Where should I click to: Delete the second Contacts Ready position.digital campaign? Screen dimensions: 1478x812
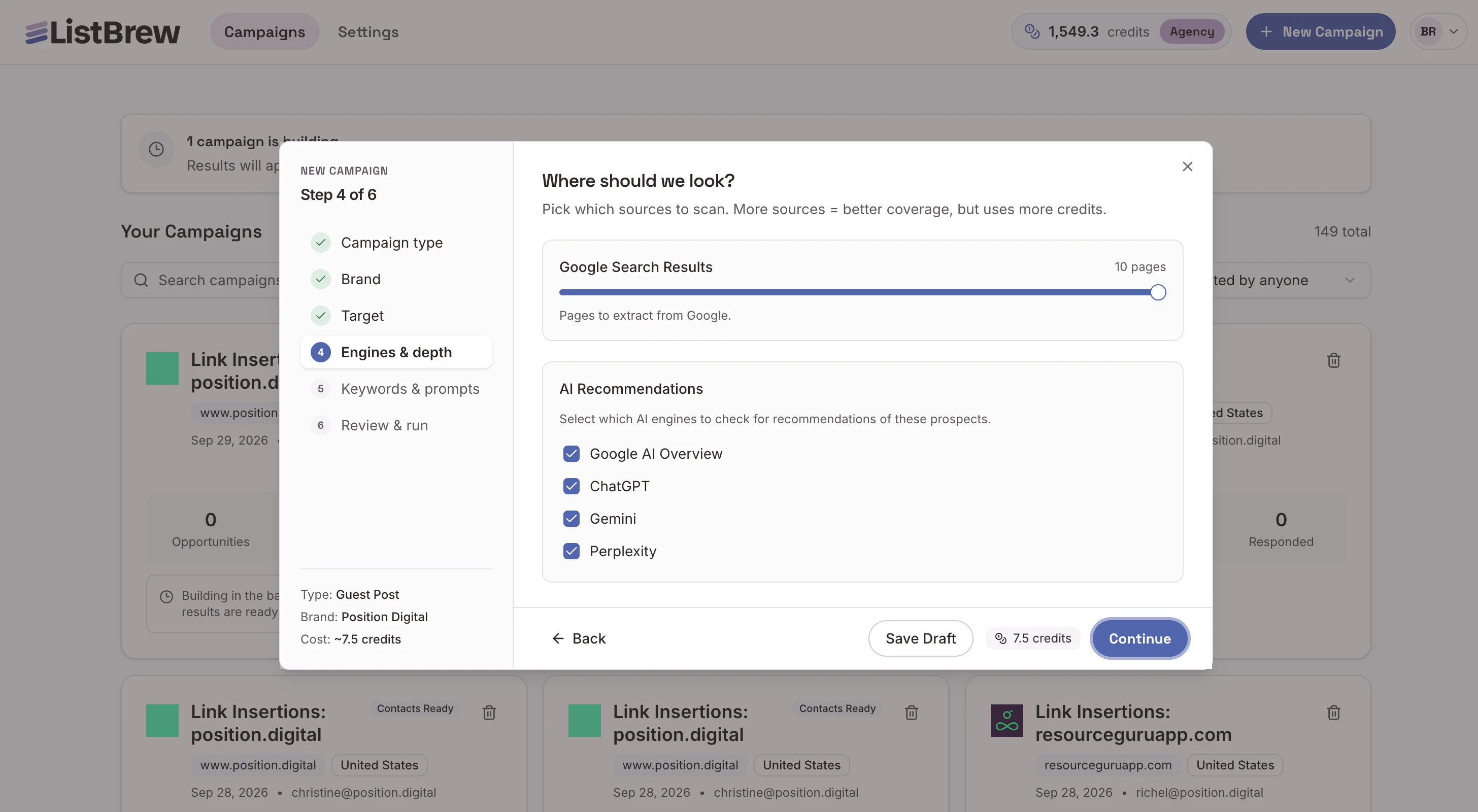911,713
